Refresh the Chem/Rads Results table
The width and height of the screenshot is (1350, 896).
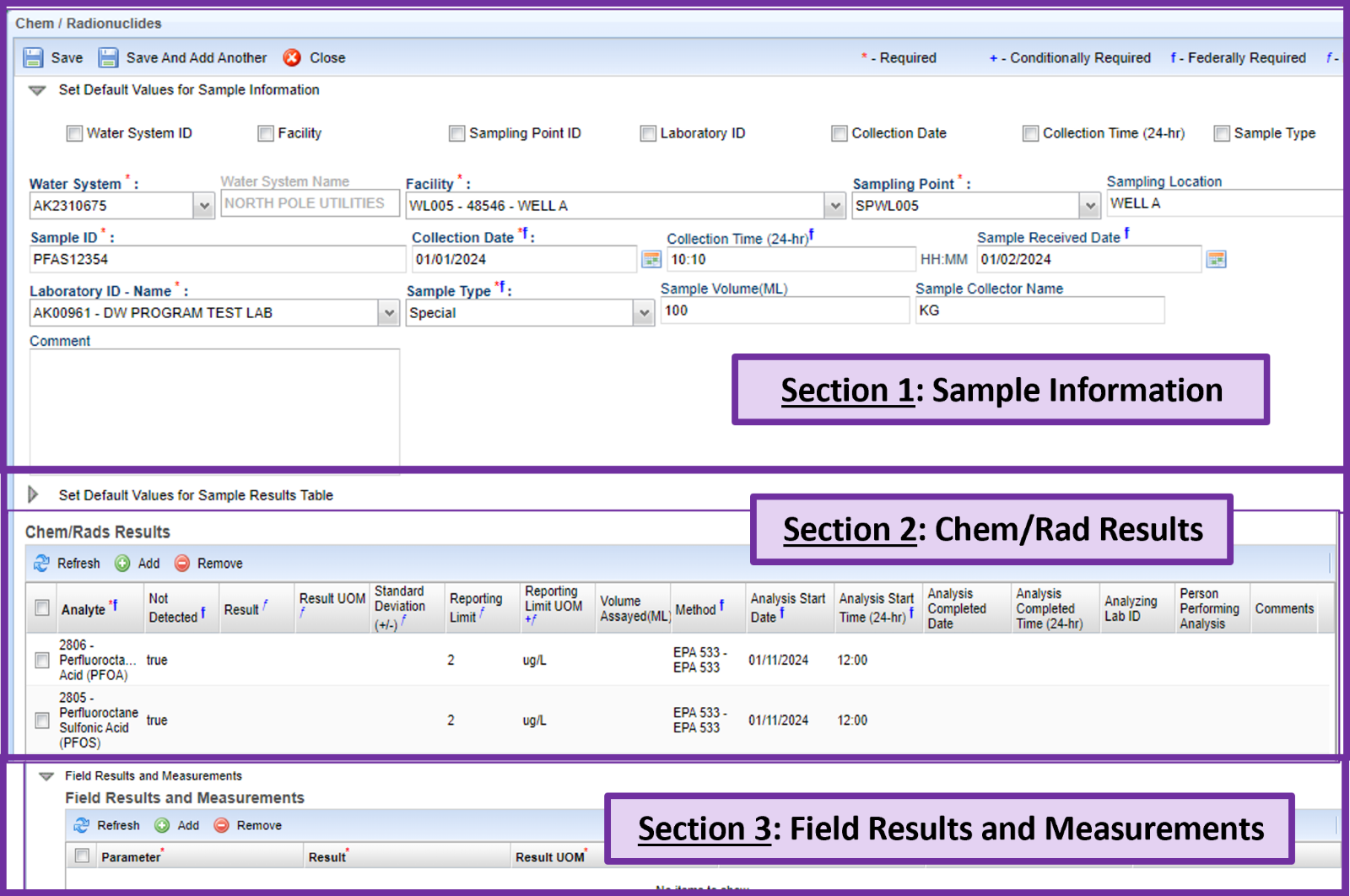pyautogui.click(x=42, y=563)
